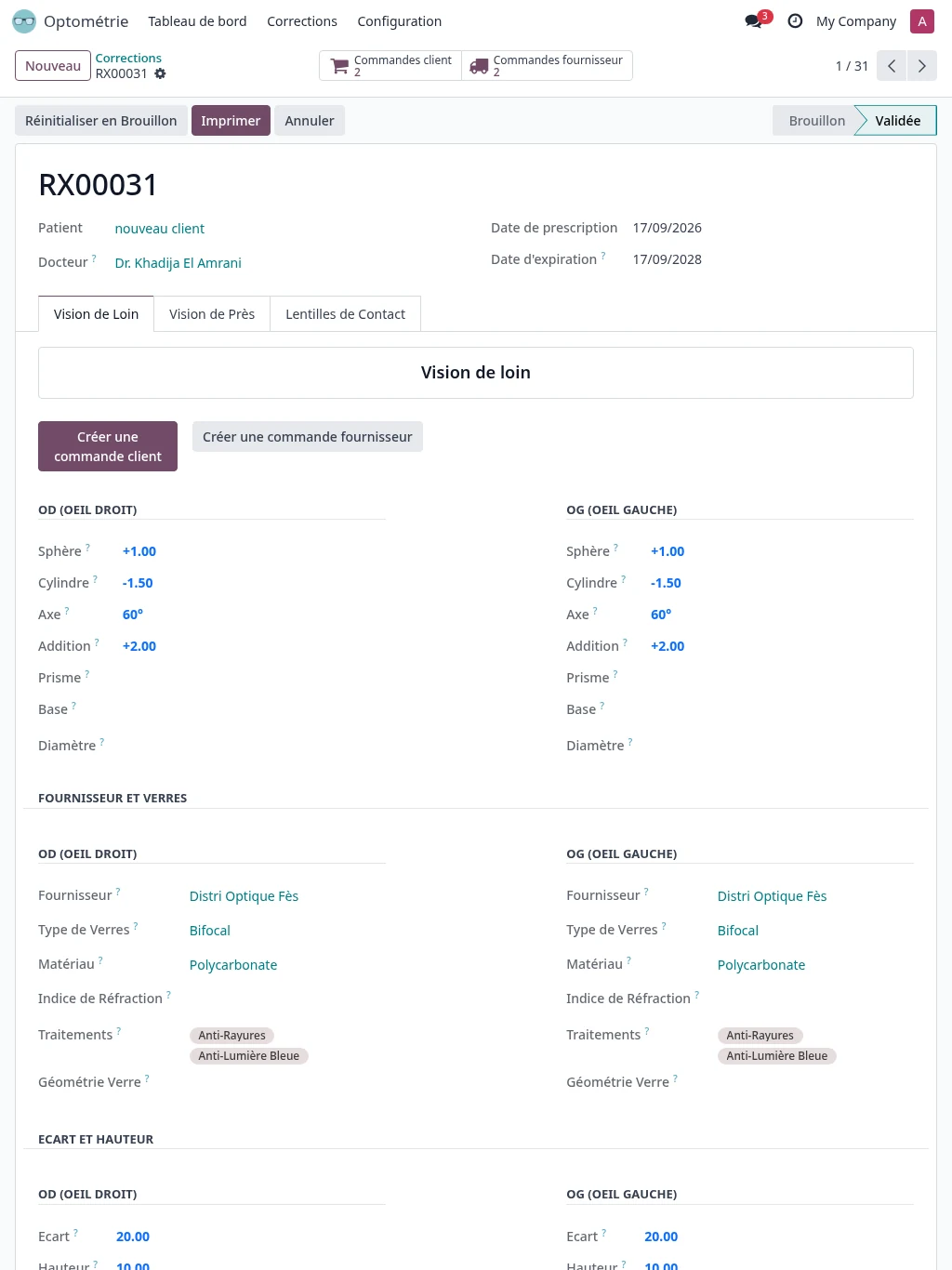Click help icon beside OG Cylindre
Viewport: 952px width, 1270px height.
(x=624, y=579)
